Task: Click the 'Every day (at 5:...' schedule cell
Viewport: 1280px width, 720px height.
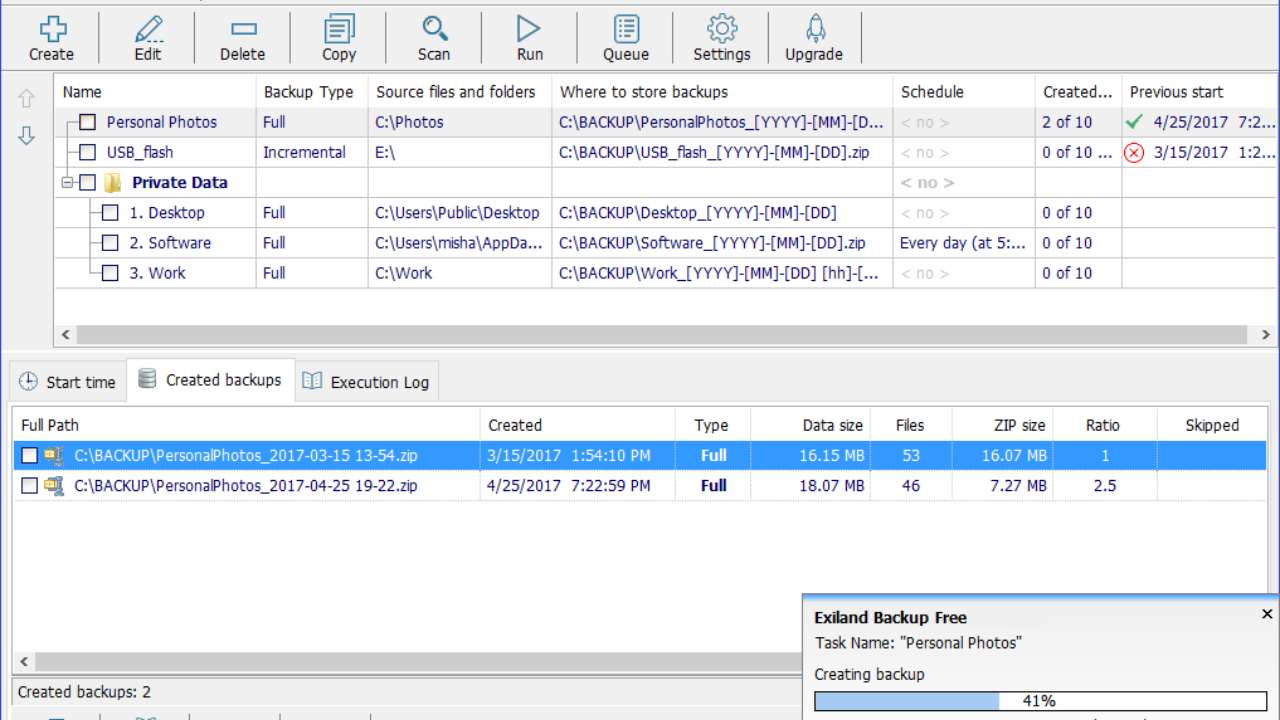Action: (964, 242)
